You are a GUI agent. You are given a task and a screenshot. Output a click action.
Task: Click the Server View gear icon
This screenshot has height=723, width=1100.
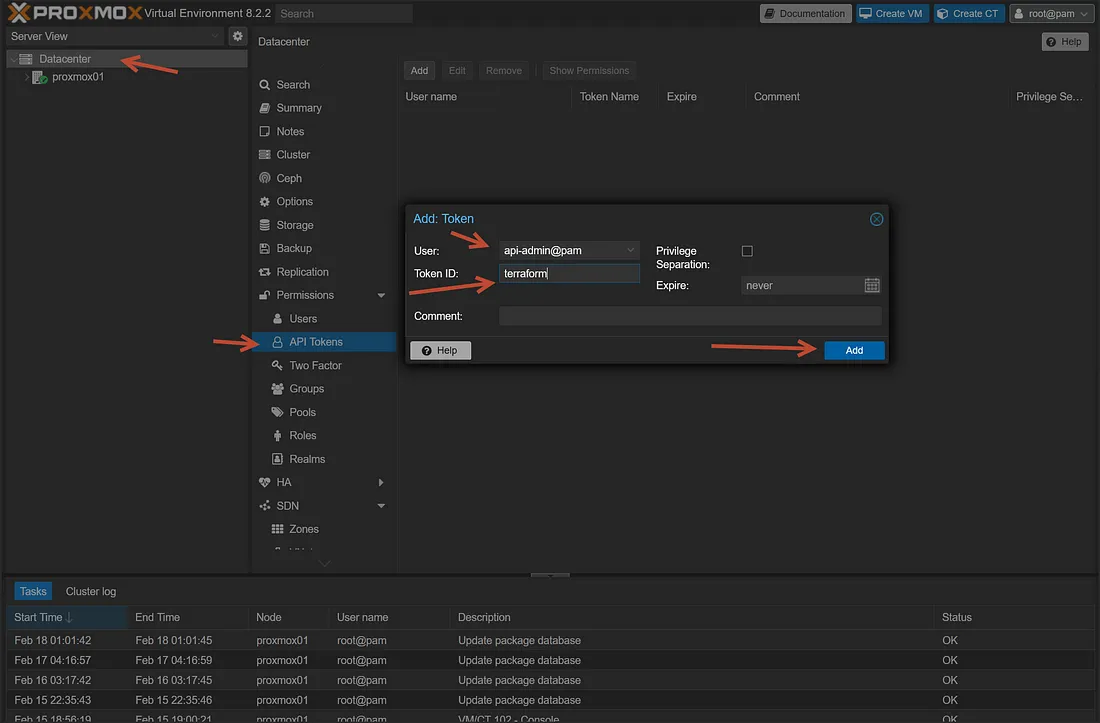tap(236, 35)
